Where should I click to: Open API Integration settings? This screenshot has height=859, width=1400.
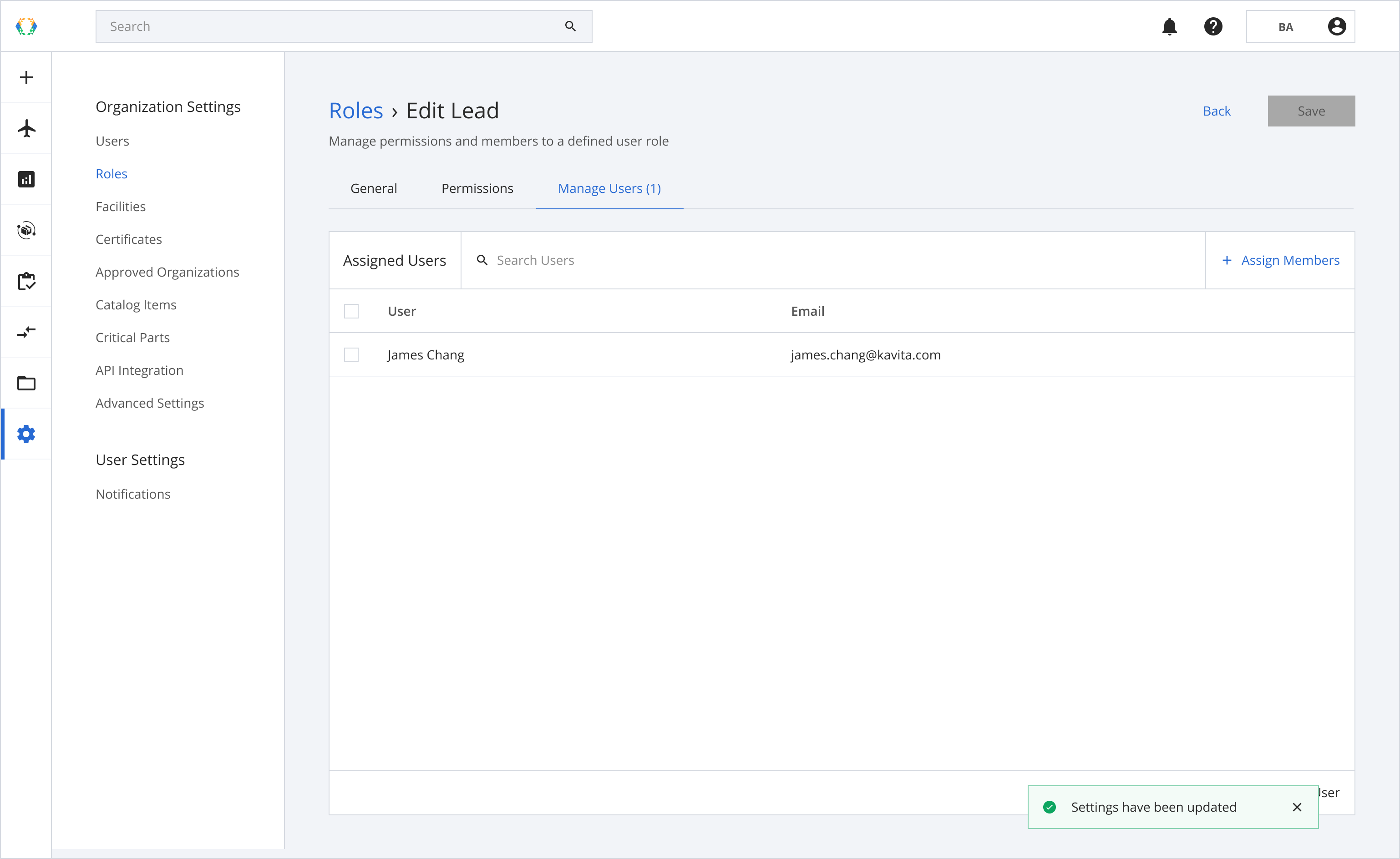click(x=139, y=370)
